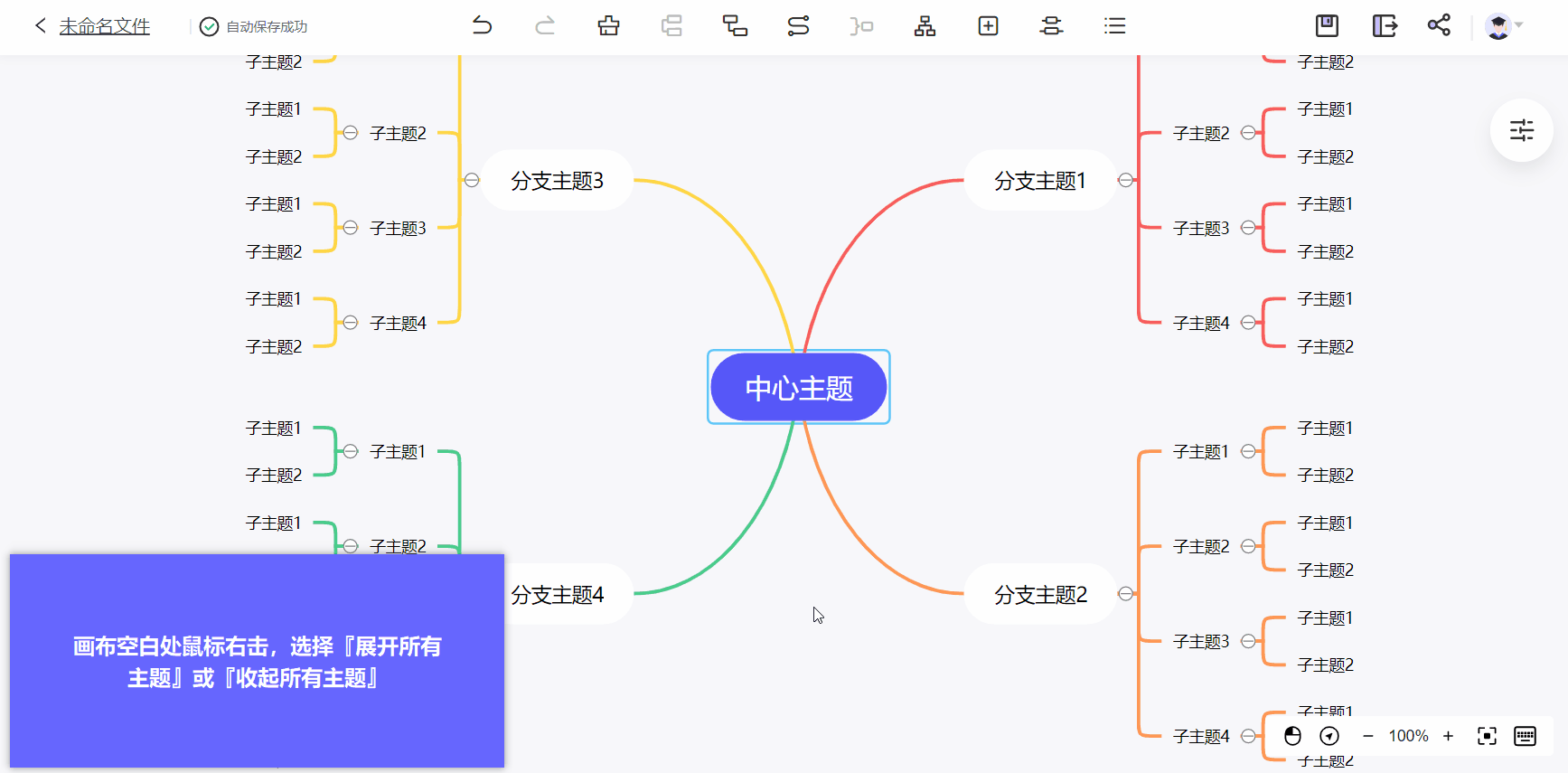This screenshot has height=773, width=1568.
Task: Select the 分支主题2 branch node
Action: point(1040,594)
